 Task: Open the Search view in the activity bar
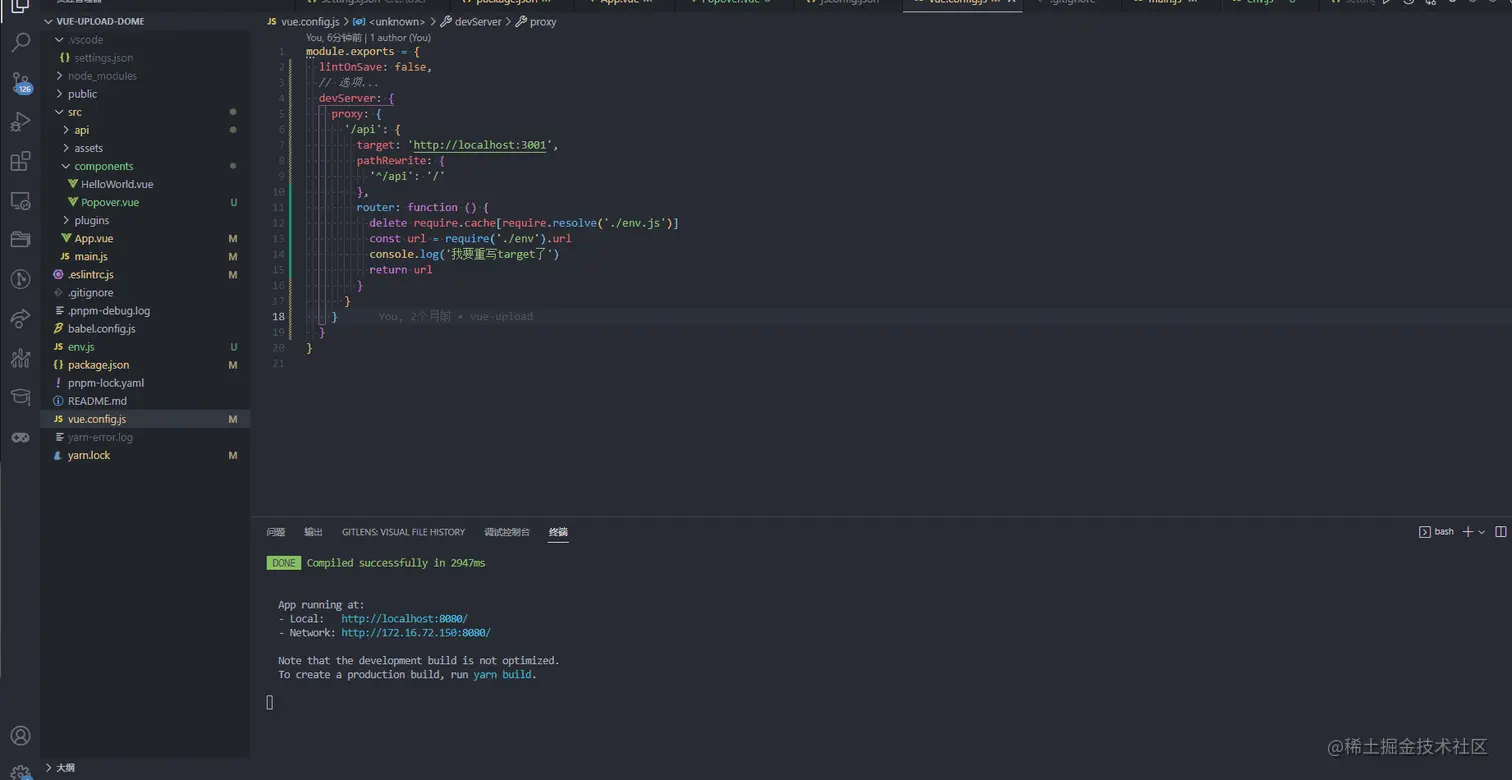pos(20,42)
